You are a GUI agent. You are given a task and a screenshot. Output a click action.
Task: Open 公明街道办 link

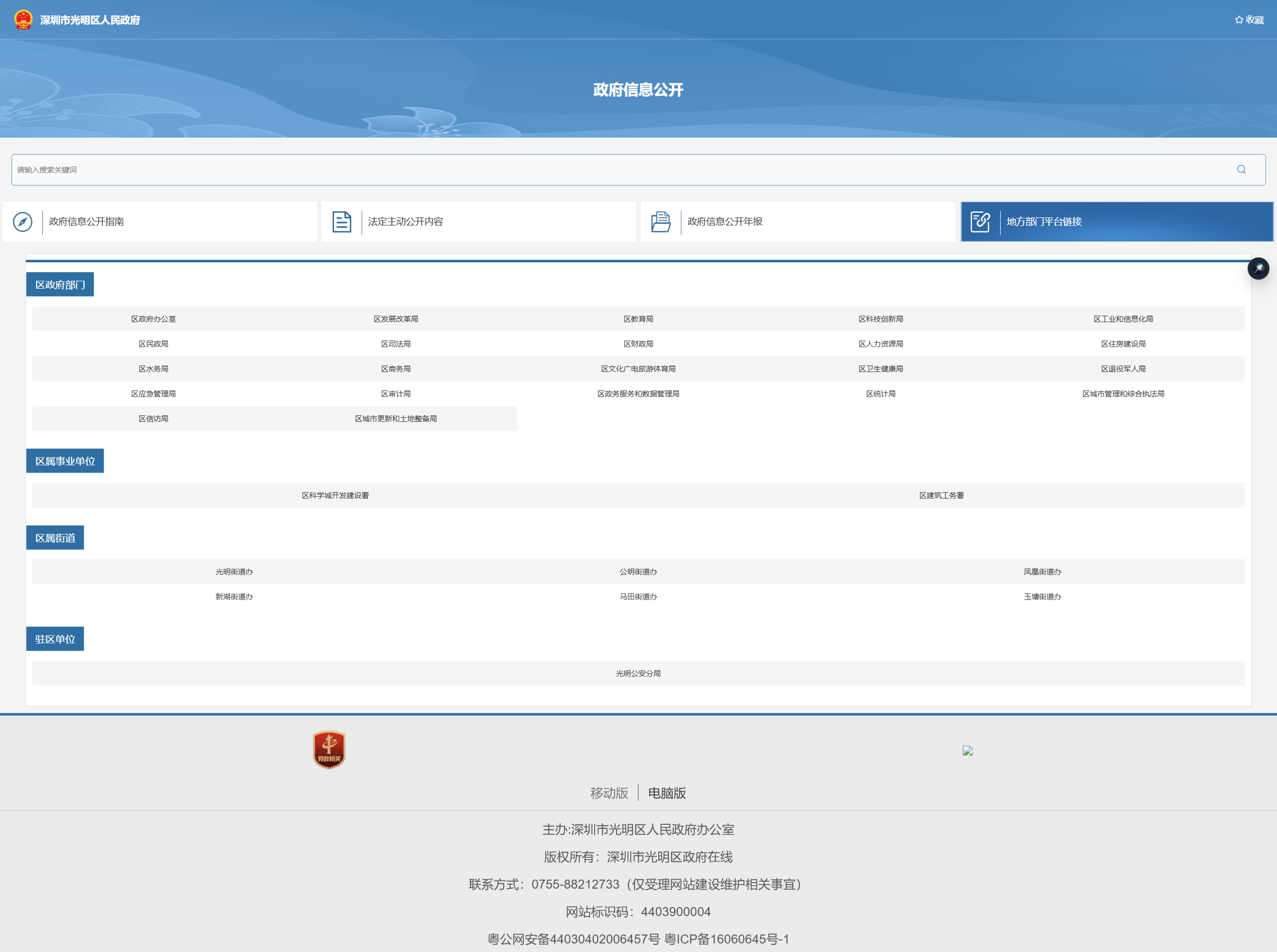click(x=638, y=571)
